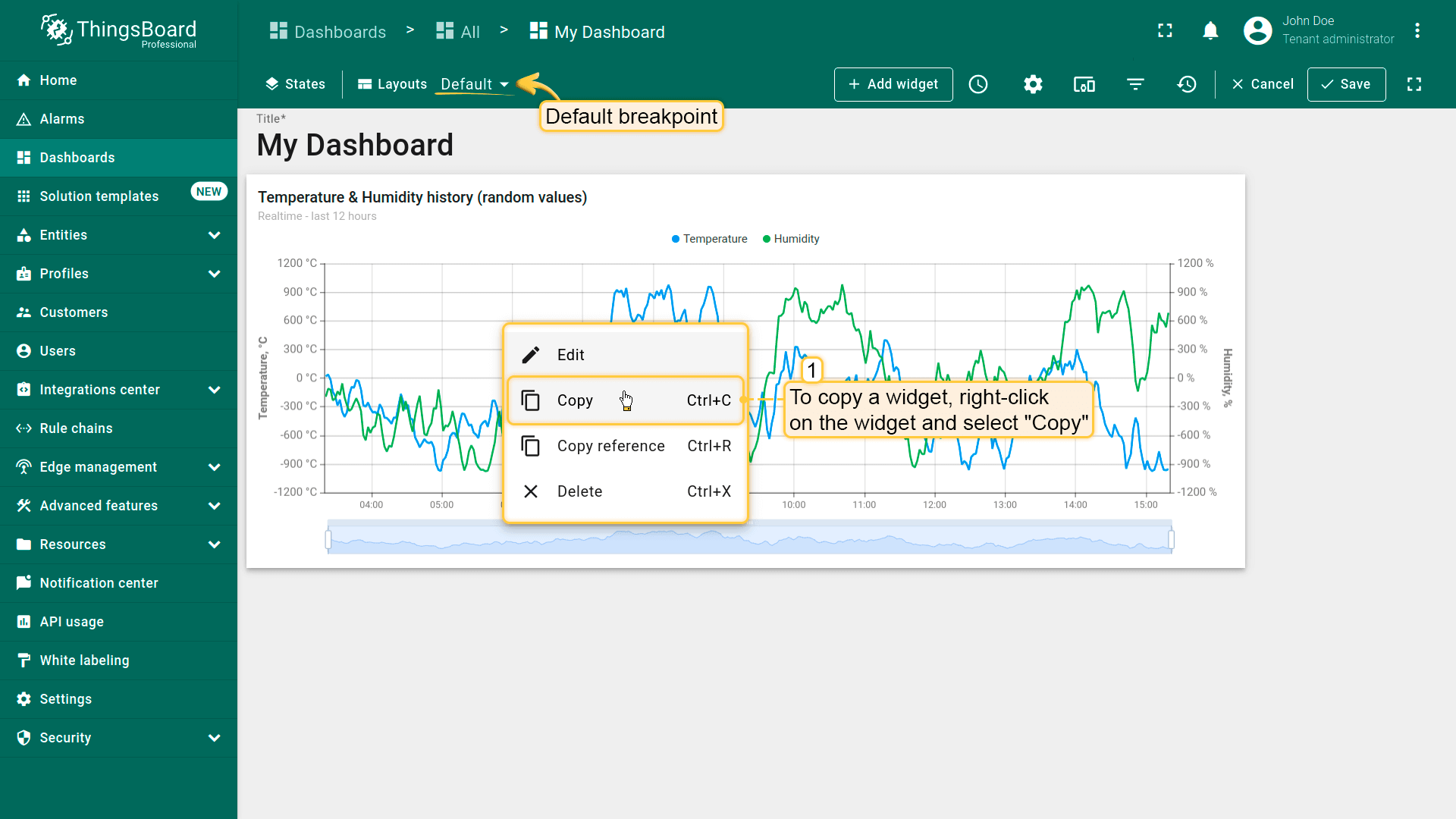1456x819 pixels.
Task: Open the timewindow clock icon
Action: point(978,84)
